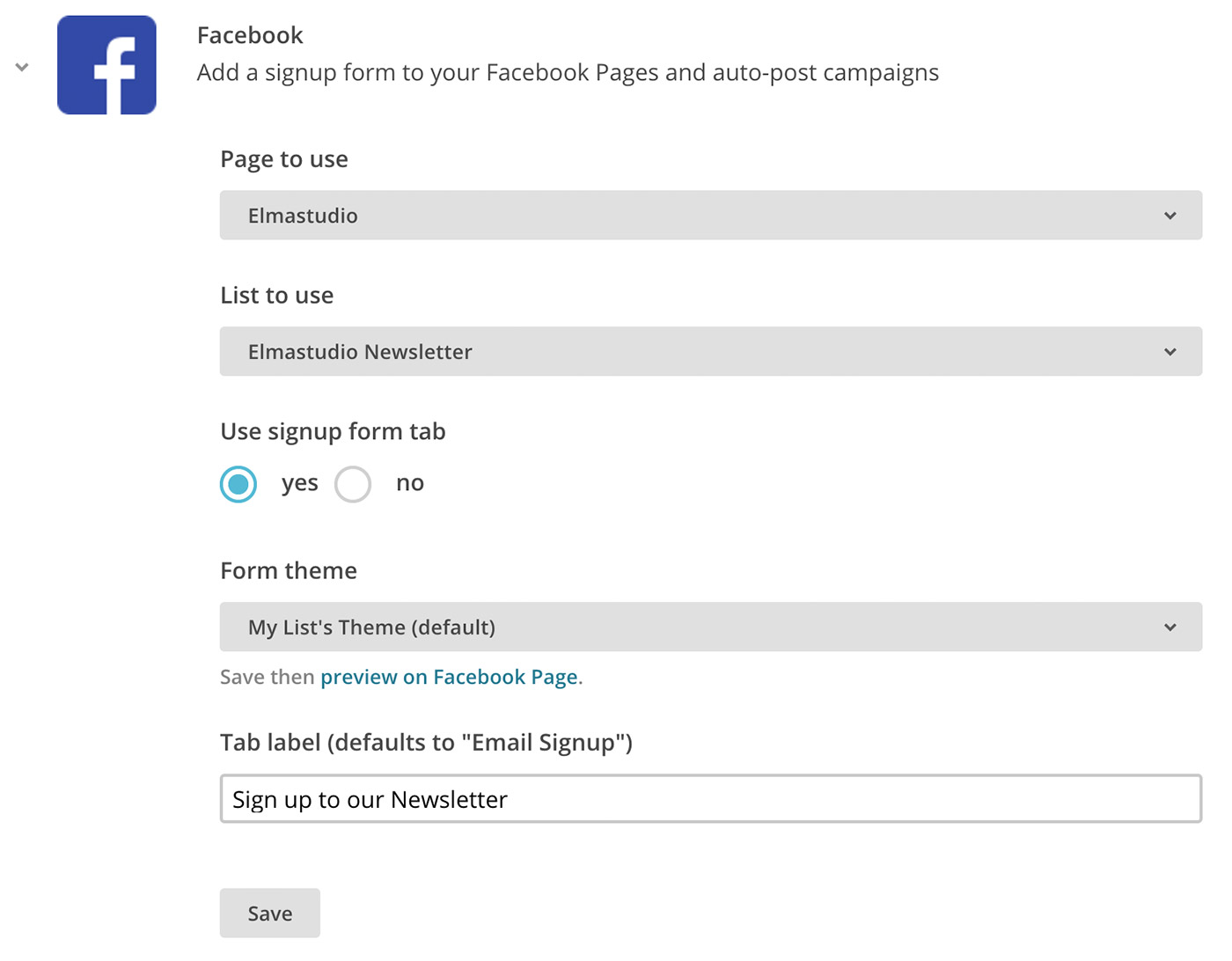Viewport: 1232px width, 961px height.
Task: Click the Tab label field caption
Action: click(426, 743)
